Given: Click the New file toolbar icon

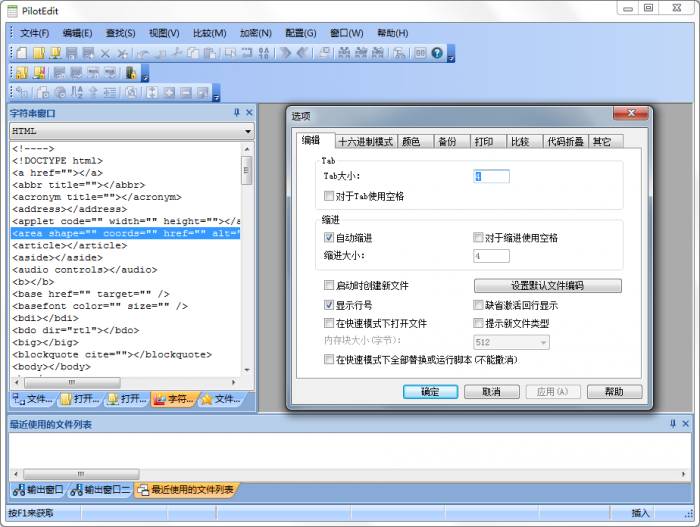Looking at the screenshot, I should (x=21, y=53).
